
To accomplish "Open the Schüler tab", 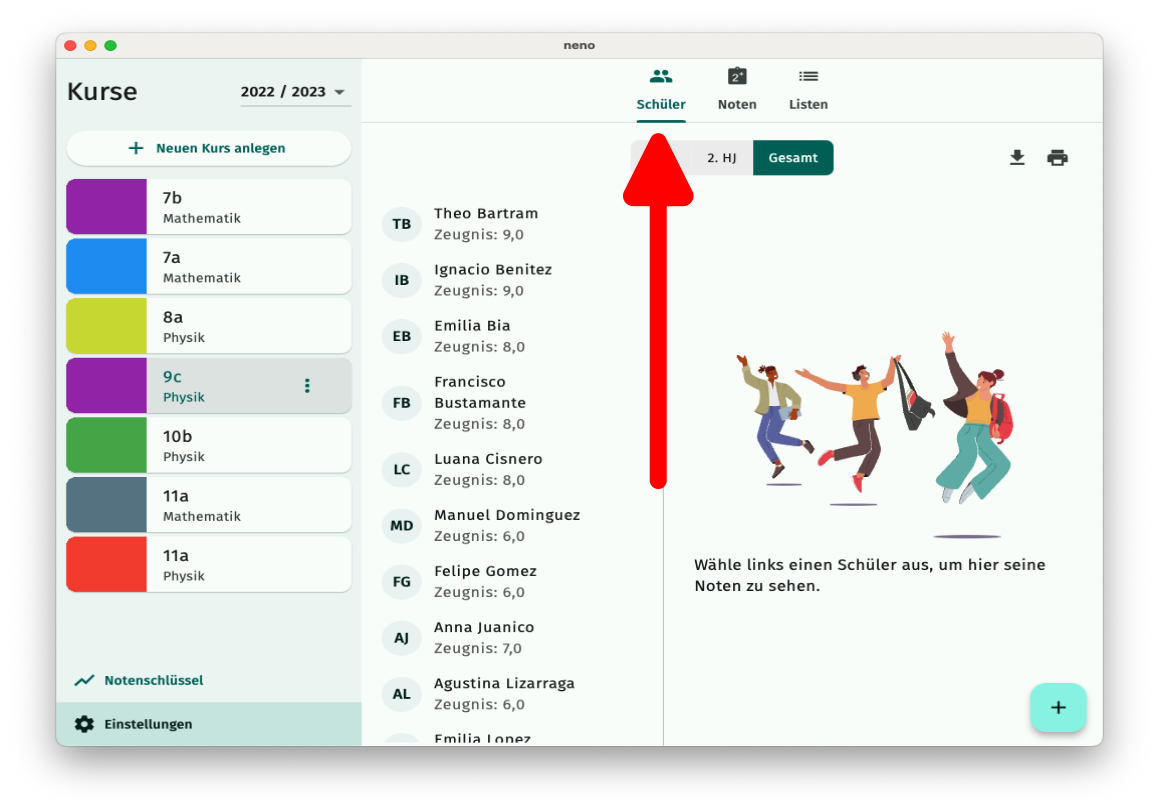I will (x=661, y=90).
